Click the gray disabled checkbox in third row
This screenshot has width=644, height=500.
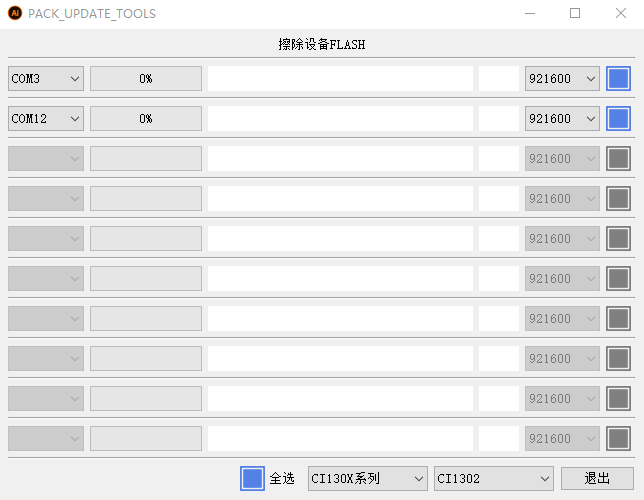(x=618, y=159)
